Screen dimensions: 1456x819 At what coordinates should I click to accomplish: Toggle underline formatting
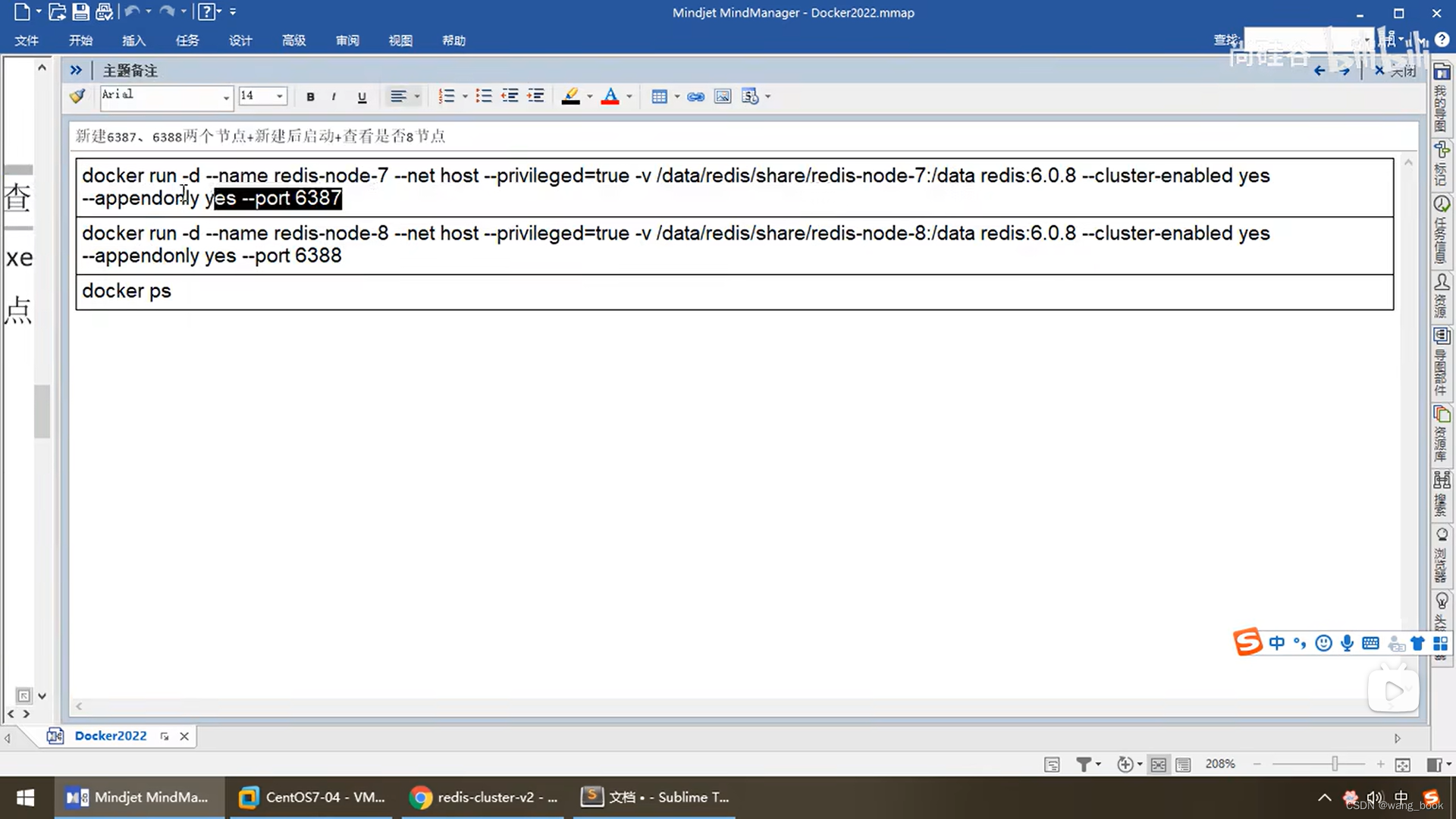362,96
